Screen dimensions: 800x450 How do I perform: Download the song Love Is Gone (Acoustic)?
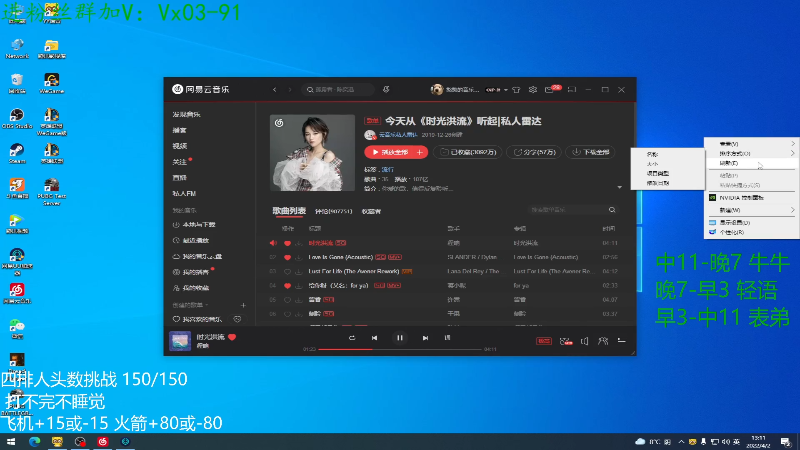299,257
